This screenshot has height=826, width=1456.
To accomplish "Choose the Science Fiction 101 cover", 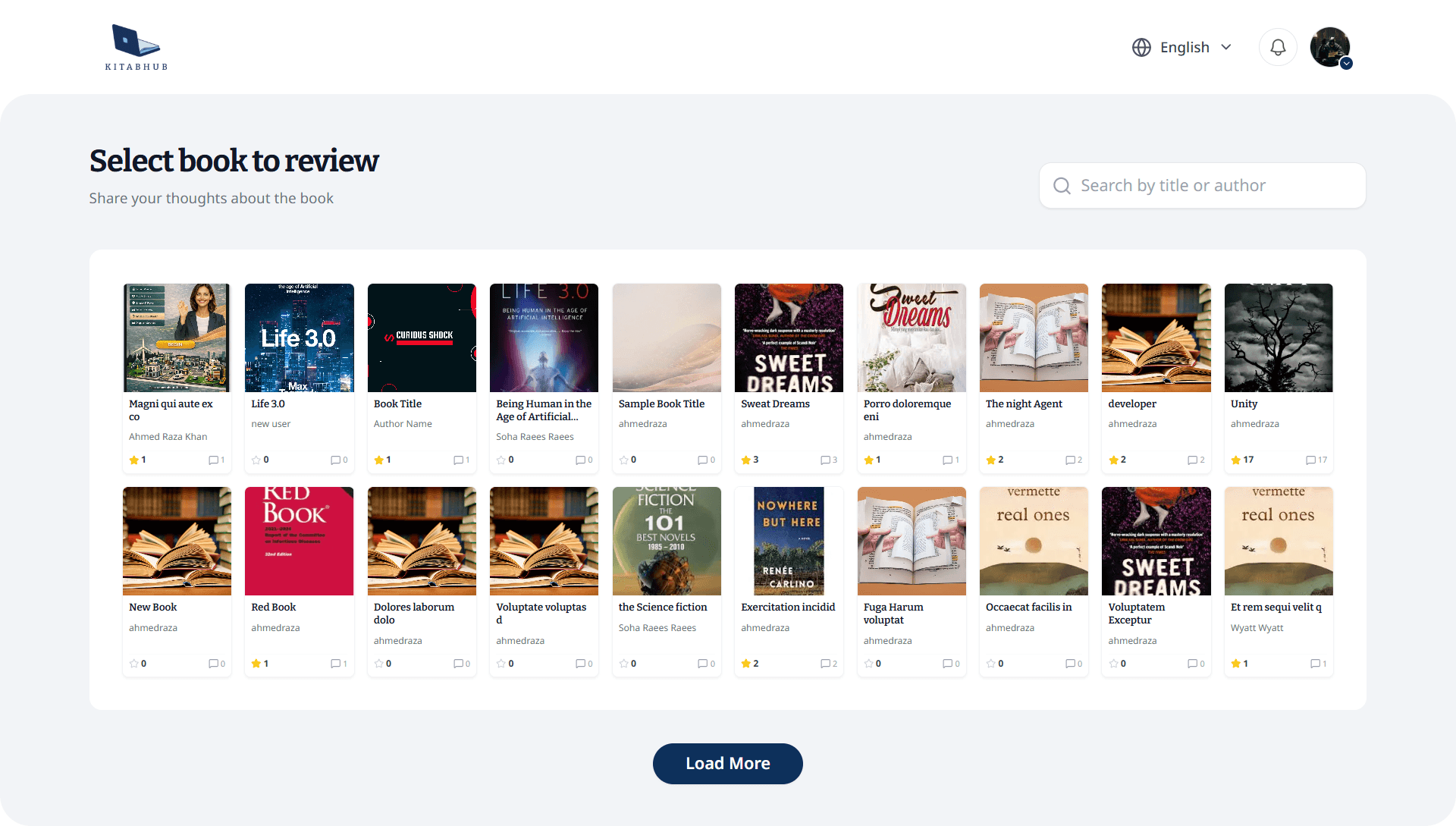I will coord(666,541).
